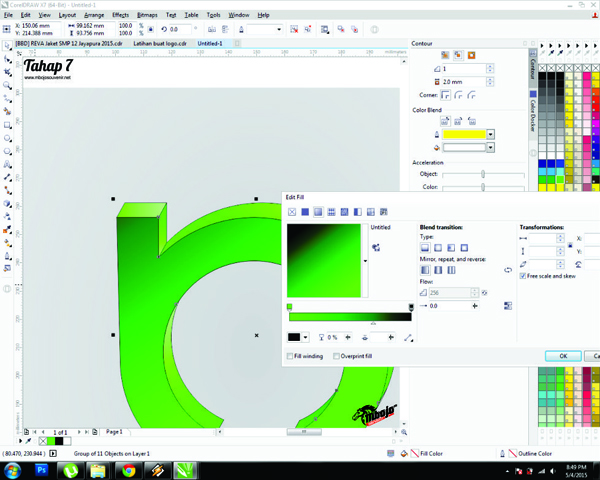The image size is (600, 480).
Task: Click the Outside contour icon
Action: tap(471, 55)
